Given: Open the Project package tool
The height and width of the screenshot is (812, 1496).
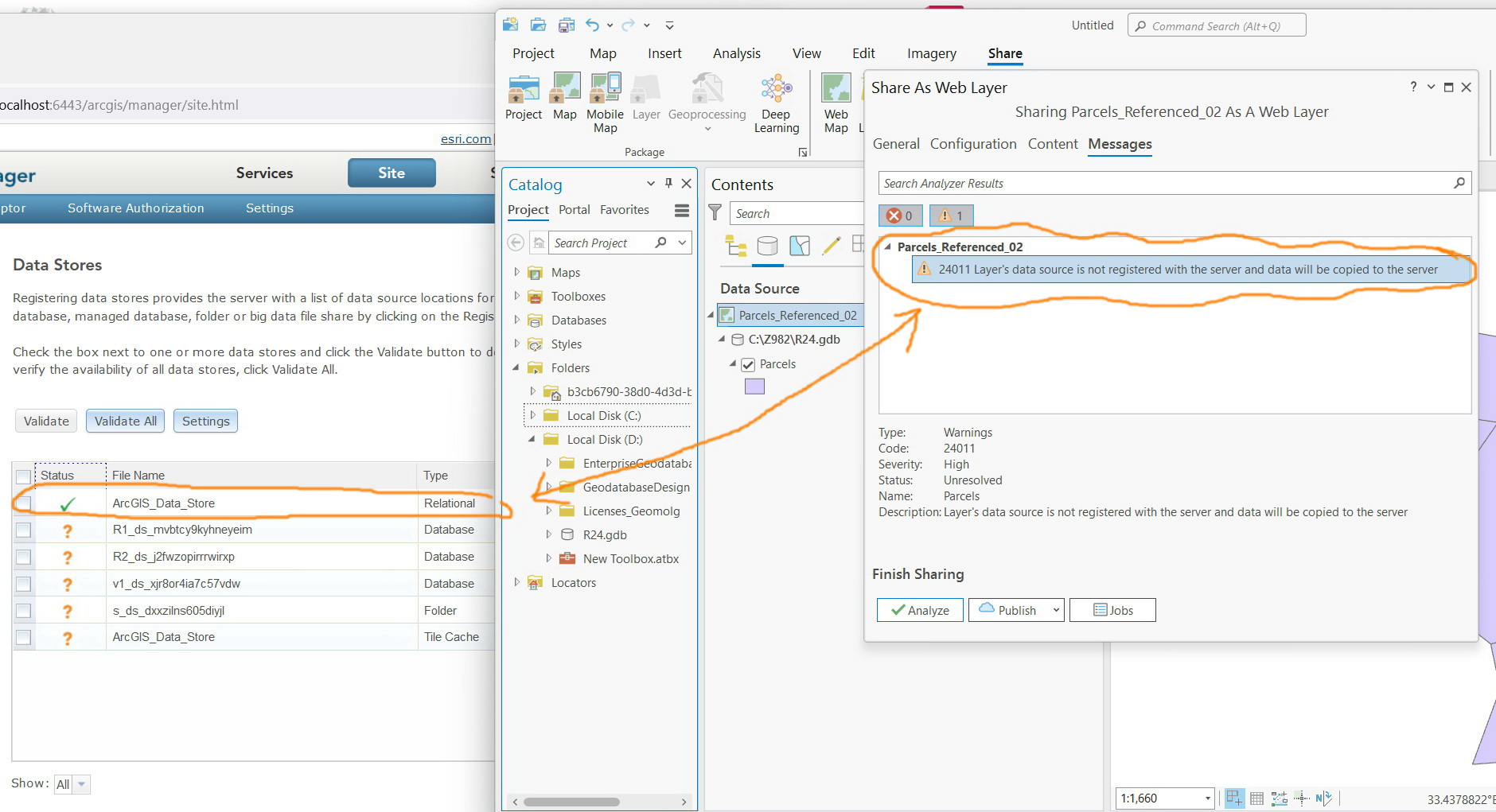Looking at the screenshot, I should tap(522, 95).
